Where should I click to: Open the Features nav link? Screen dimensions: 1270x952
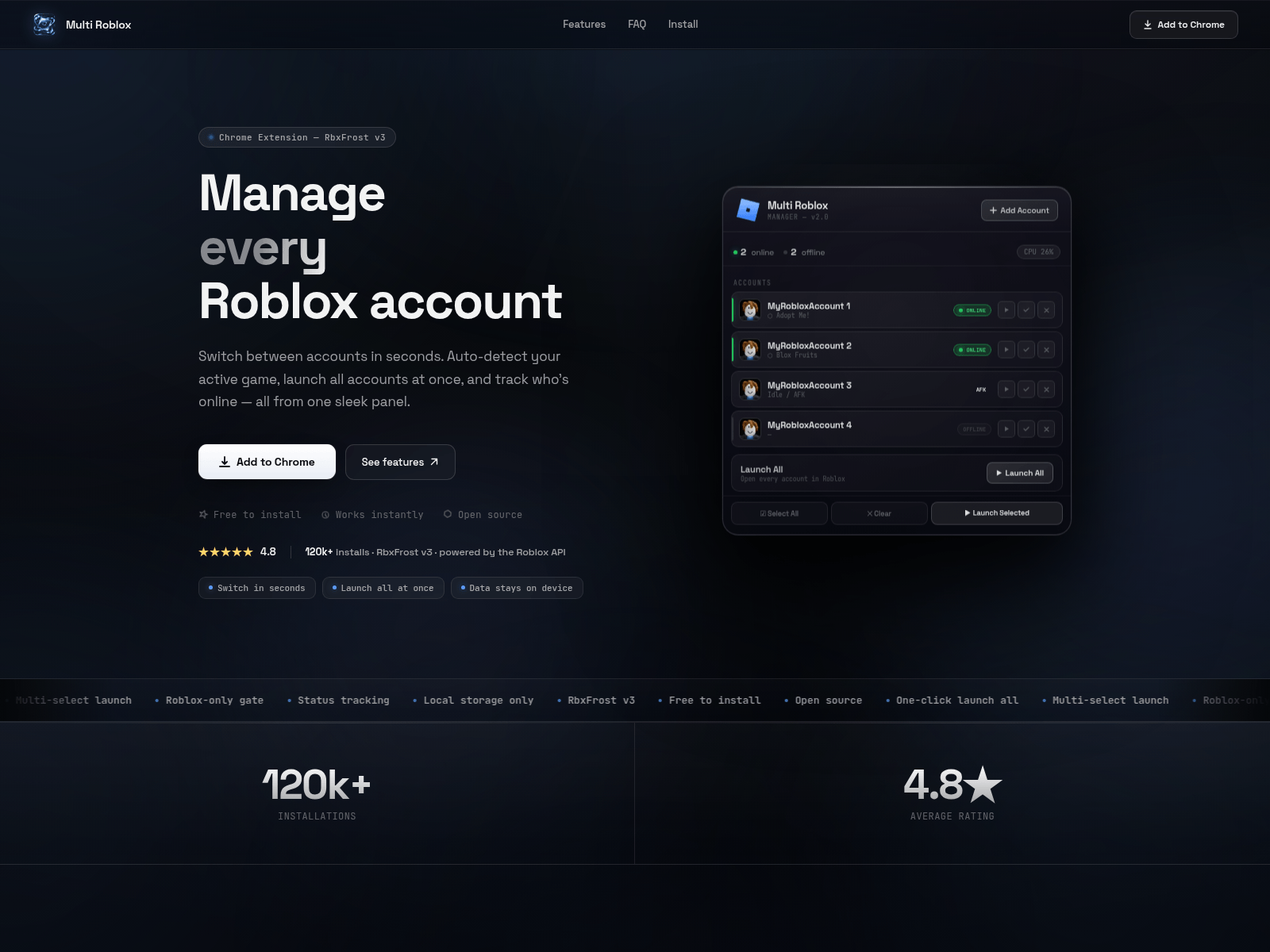(x=584, y=25)
